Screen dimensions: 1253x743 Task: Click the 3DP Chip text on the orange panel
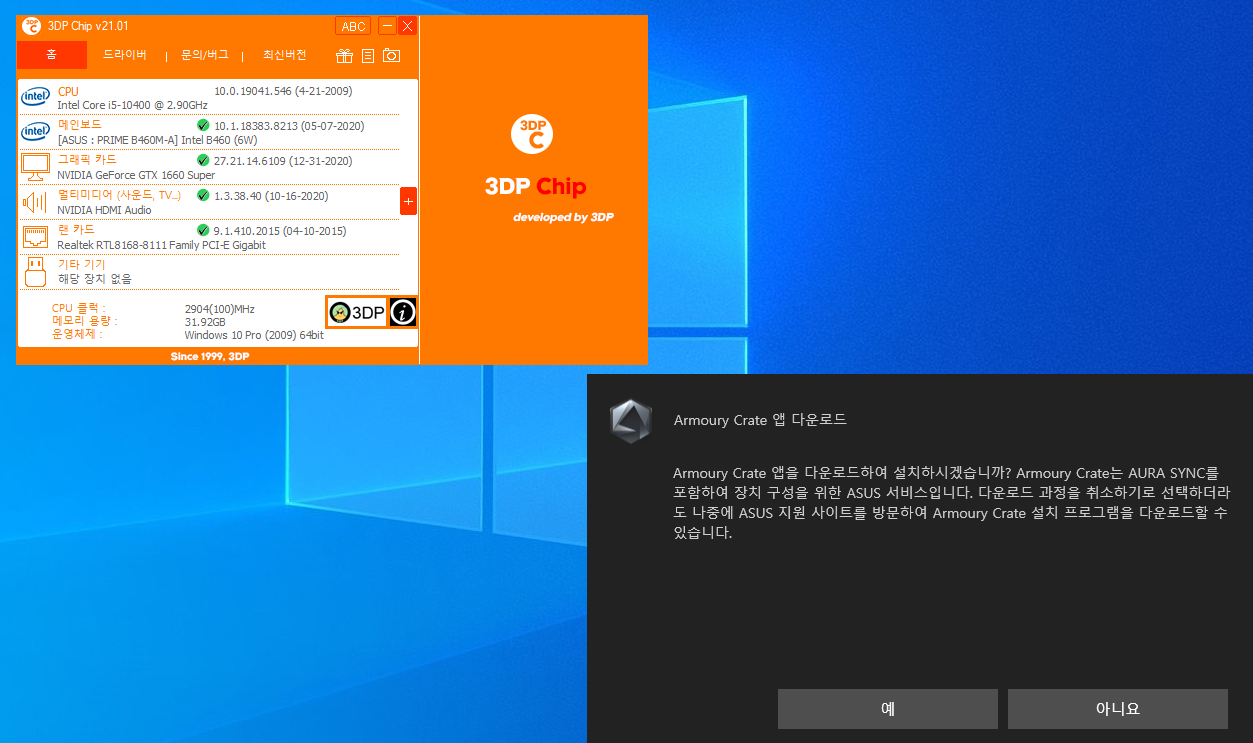point(535,187)
